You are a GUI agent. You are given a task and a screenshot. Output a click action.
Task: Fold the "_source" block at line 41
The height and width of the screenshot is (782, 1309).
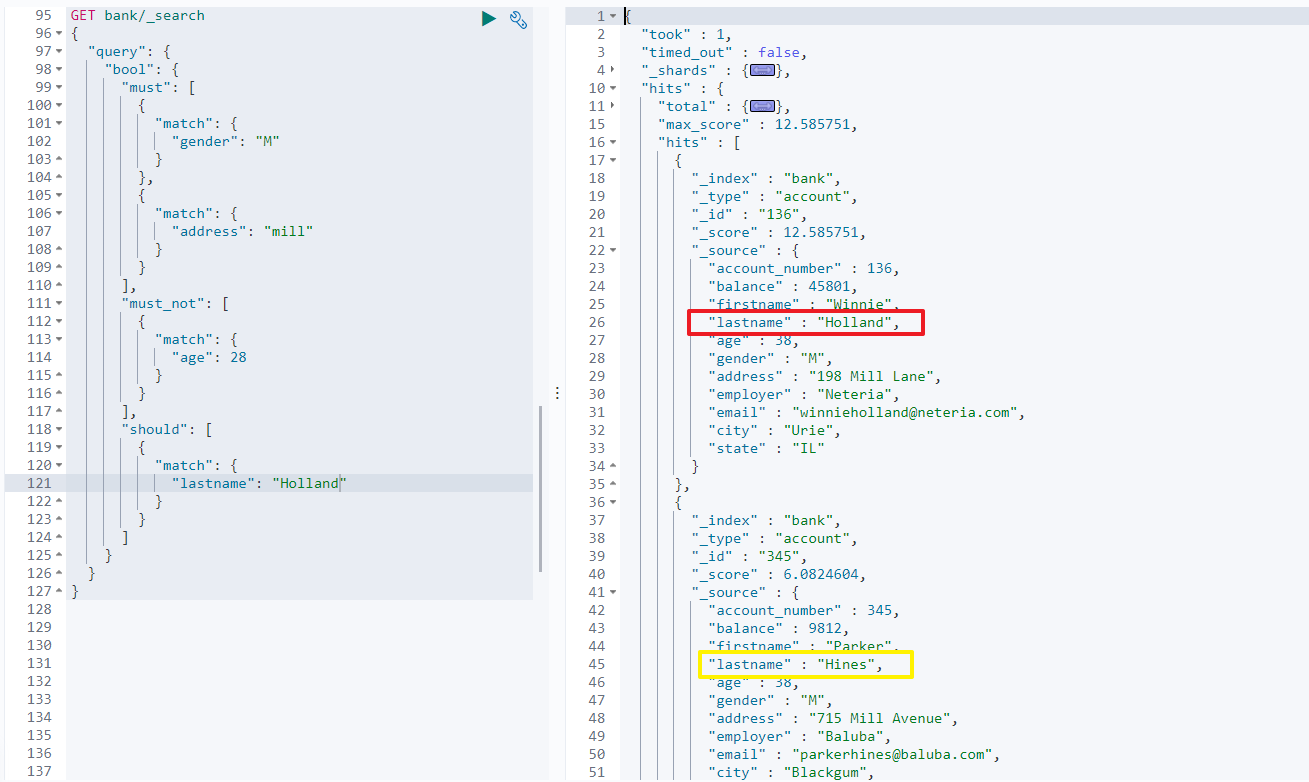point(613,593)
